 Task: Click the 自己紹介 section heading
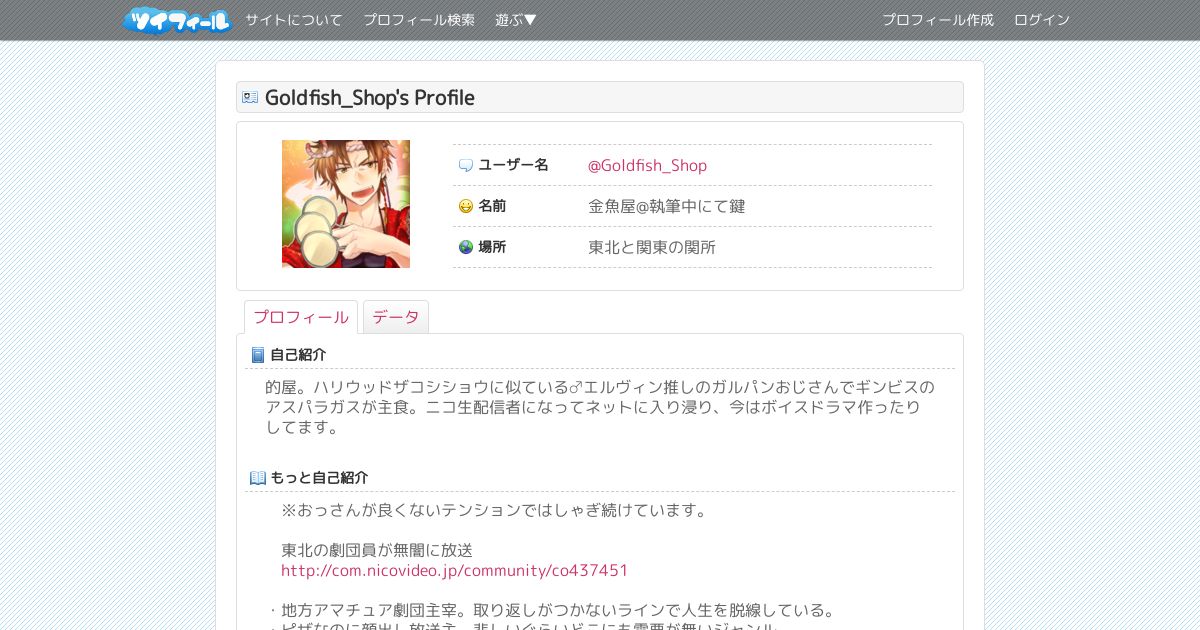point(298,355)
